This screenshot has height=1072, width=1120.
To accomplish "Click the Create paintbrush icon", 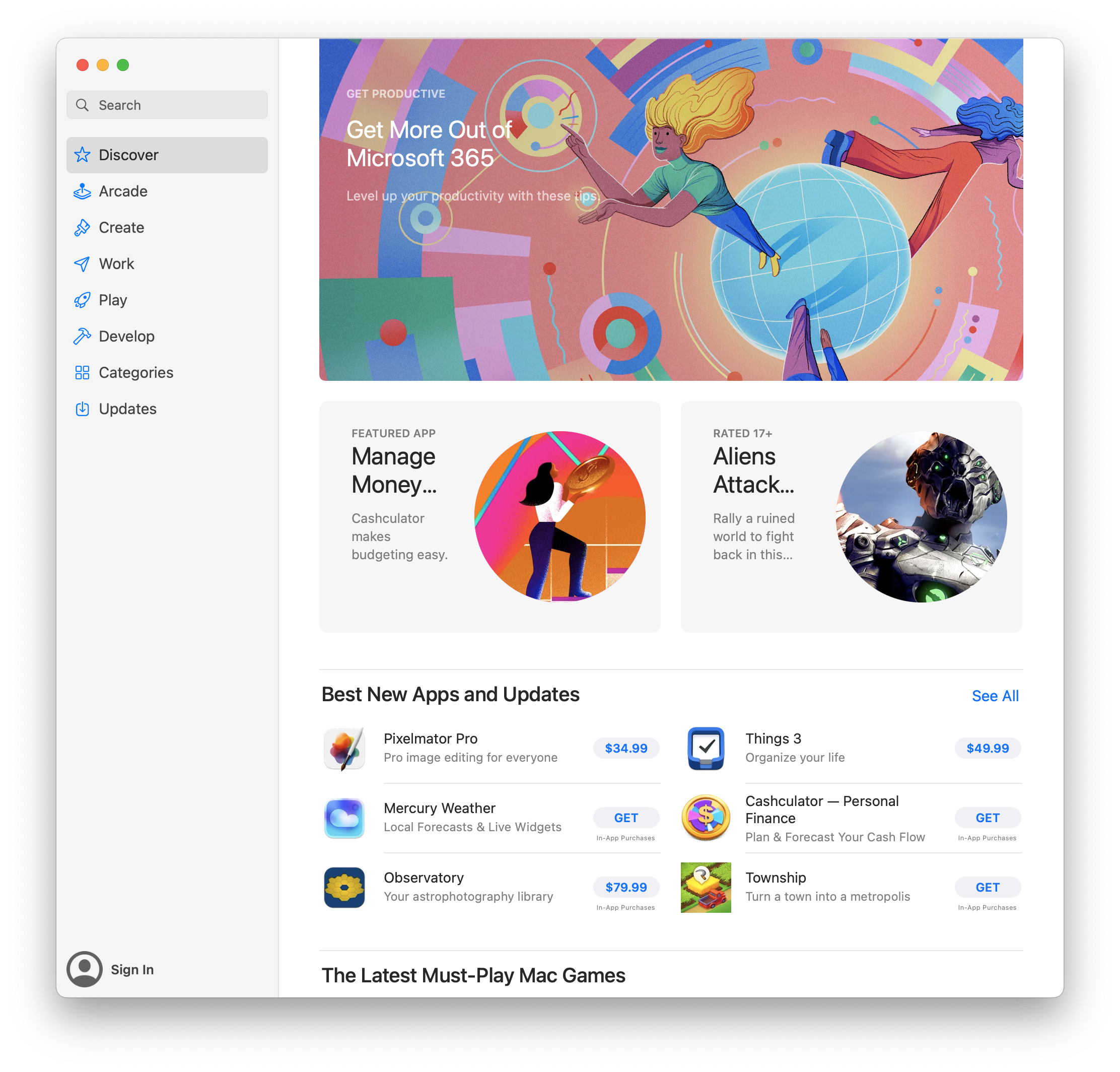I will 82,227.
